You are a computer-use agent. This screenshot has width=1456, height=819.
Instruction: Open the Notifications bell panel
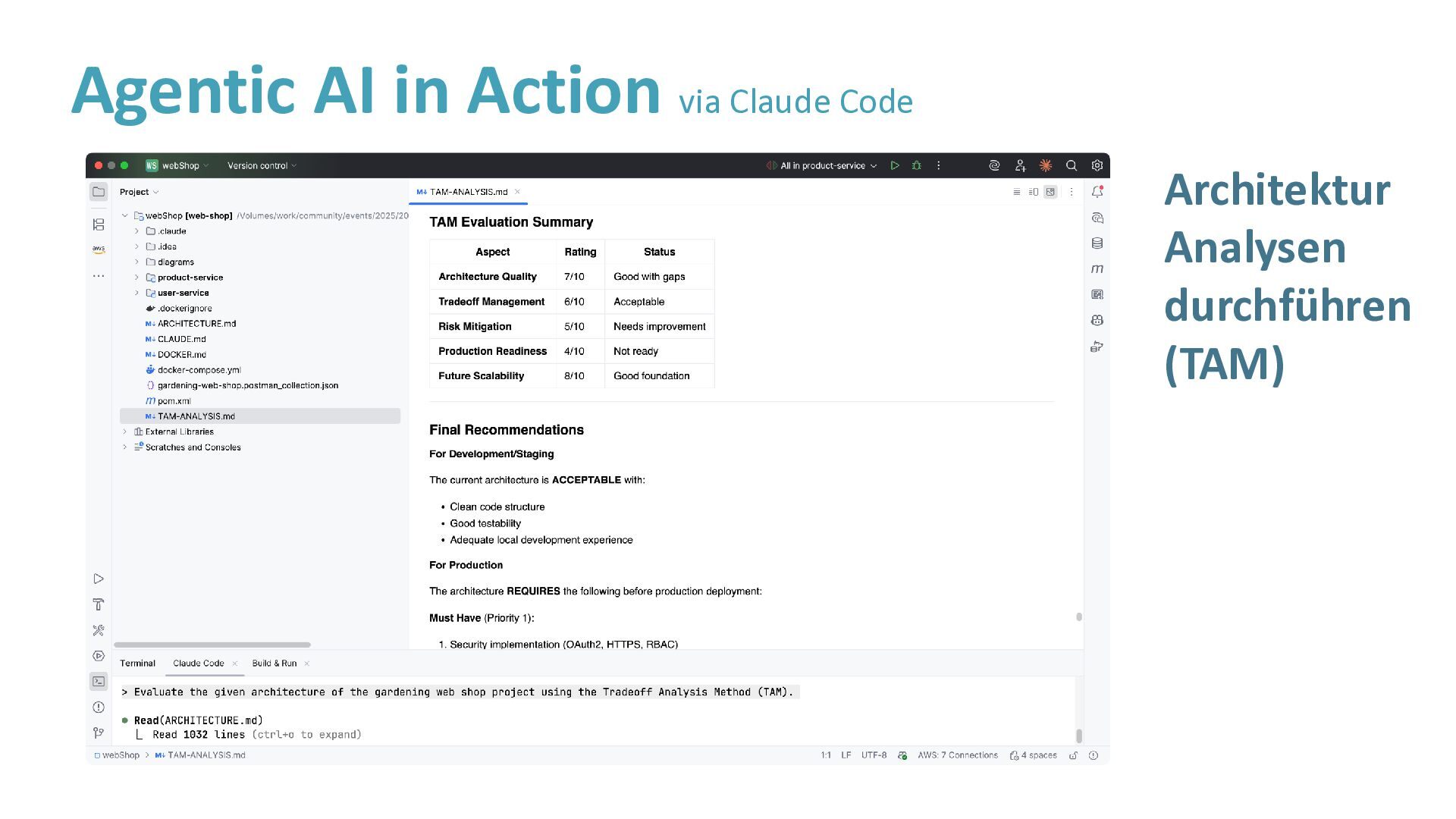1097,192
